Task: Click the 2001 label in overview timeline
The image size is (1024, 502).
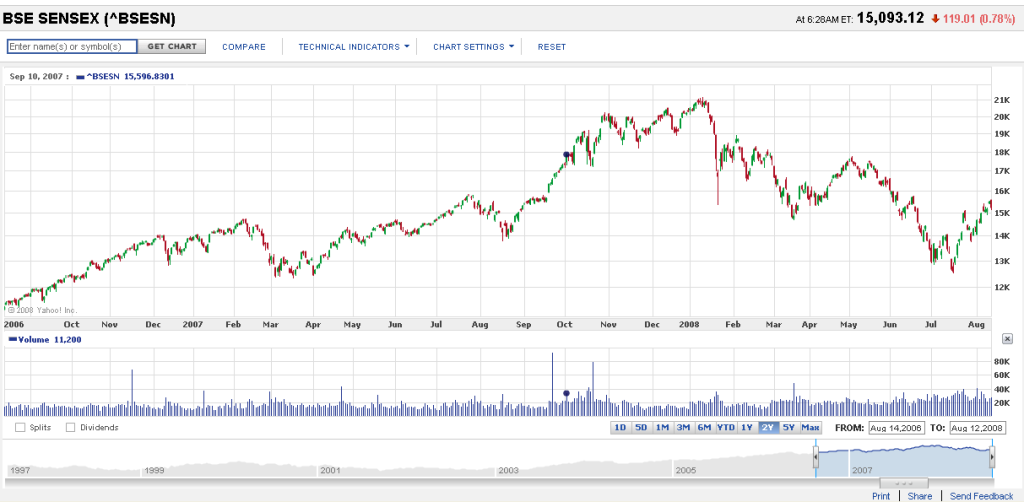Action: tap(330, 470)
